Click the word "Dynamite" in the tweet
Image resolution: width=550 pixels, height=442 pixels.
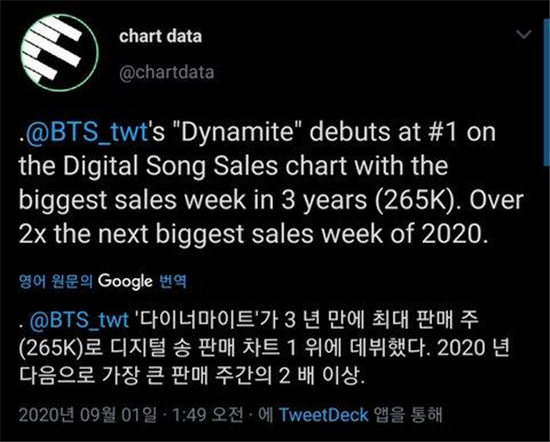236,132
